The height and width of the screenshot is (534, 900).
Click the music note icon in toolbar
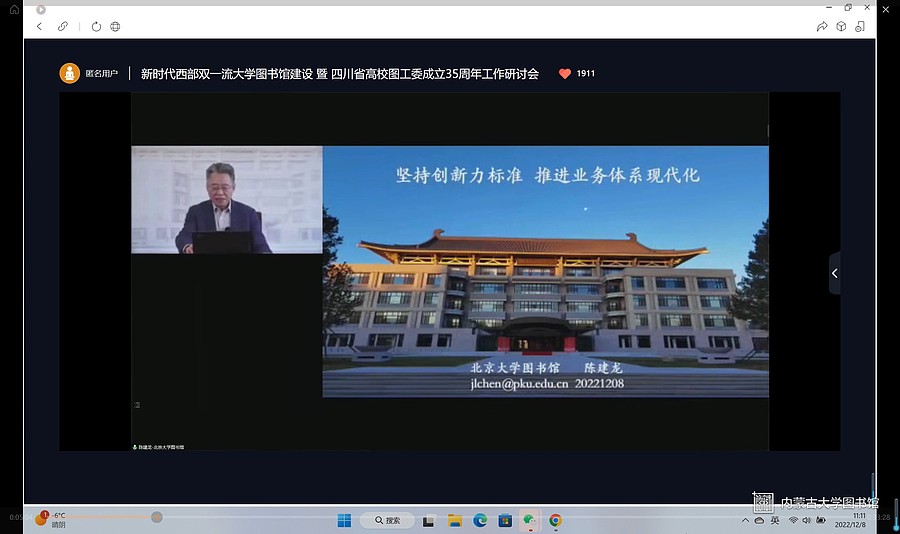[x=859, y=26]
